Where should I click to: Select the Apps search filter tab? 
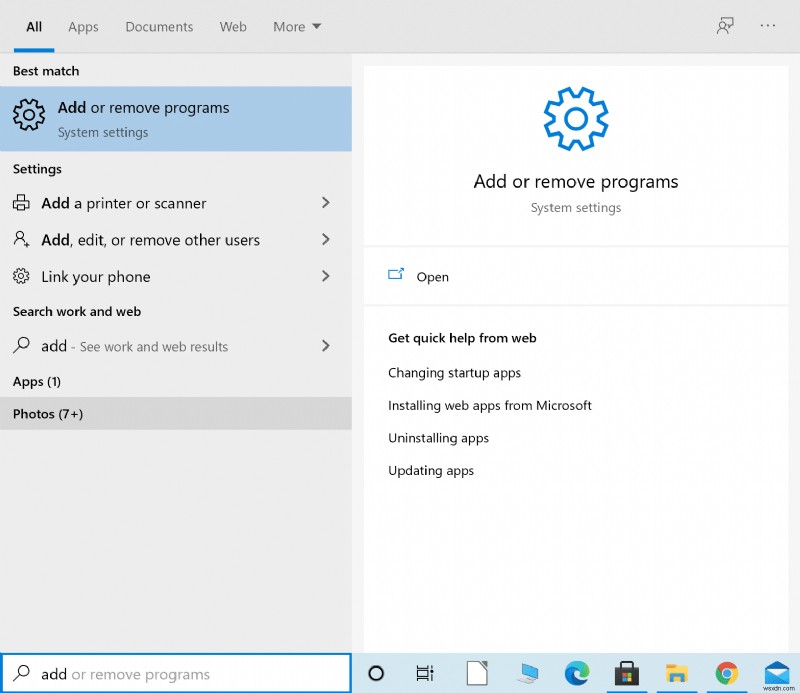click(x=83, y=27)
